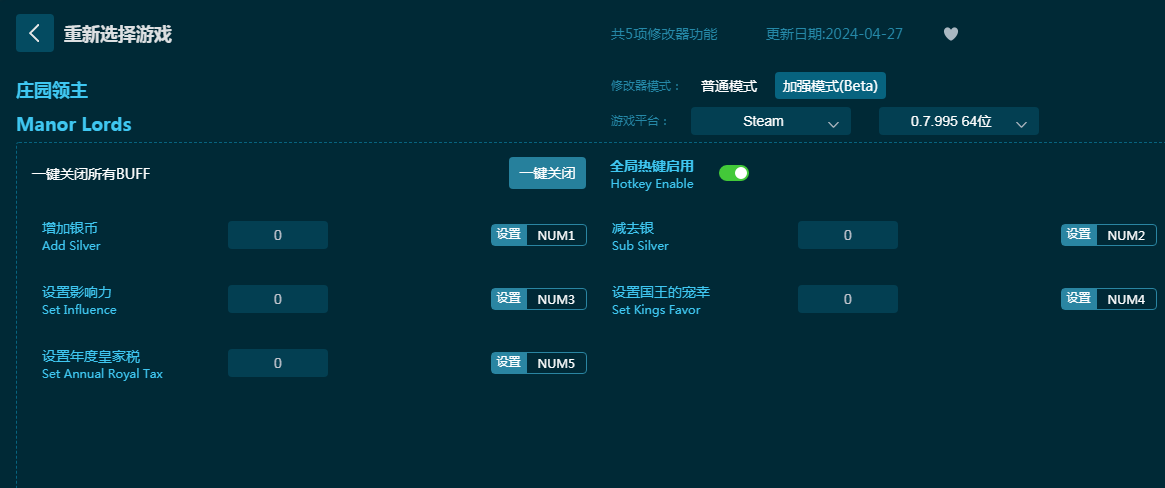Click the NUM1 hotkey box
The height and width of the screenshot is (488, 1165).
pyautogui.click(x=556, y=235)
